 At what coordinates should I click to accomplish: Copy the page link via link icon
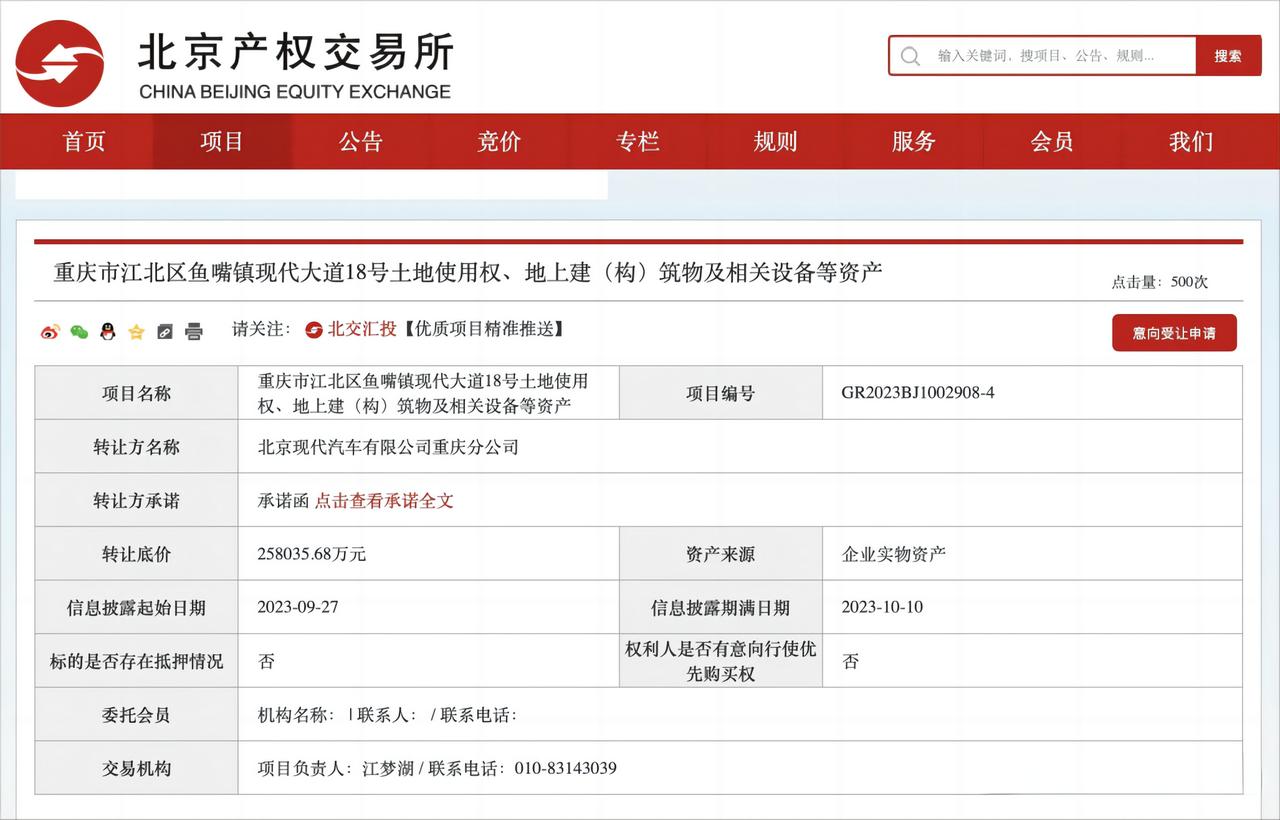[165, 332]
